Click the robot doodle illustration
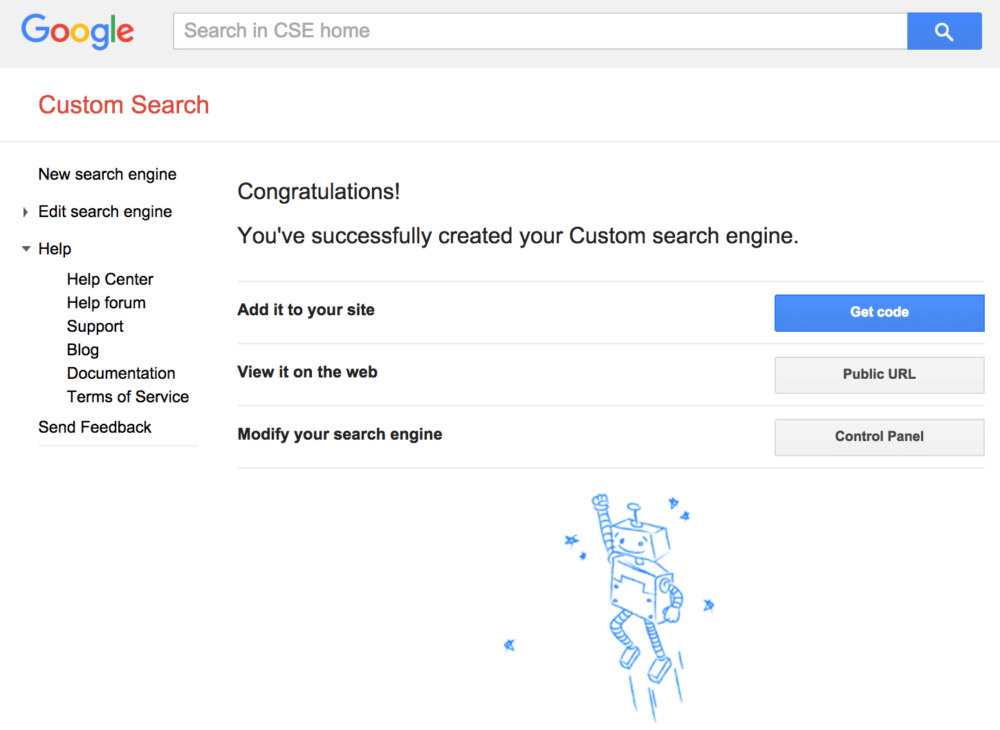1000x730 pixels. pos(640,590)
